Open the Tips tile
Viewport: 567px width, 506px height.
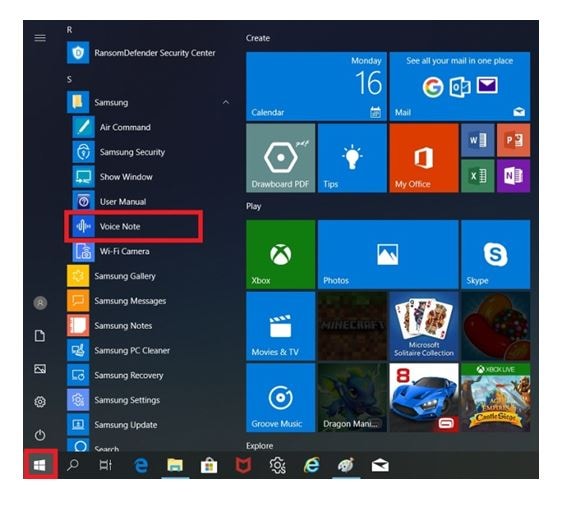352,158
